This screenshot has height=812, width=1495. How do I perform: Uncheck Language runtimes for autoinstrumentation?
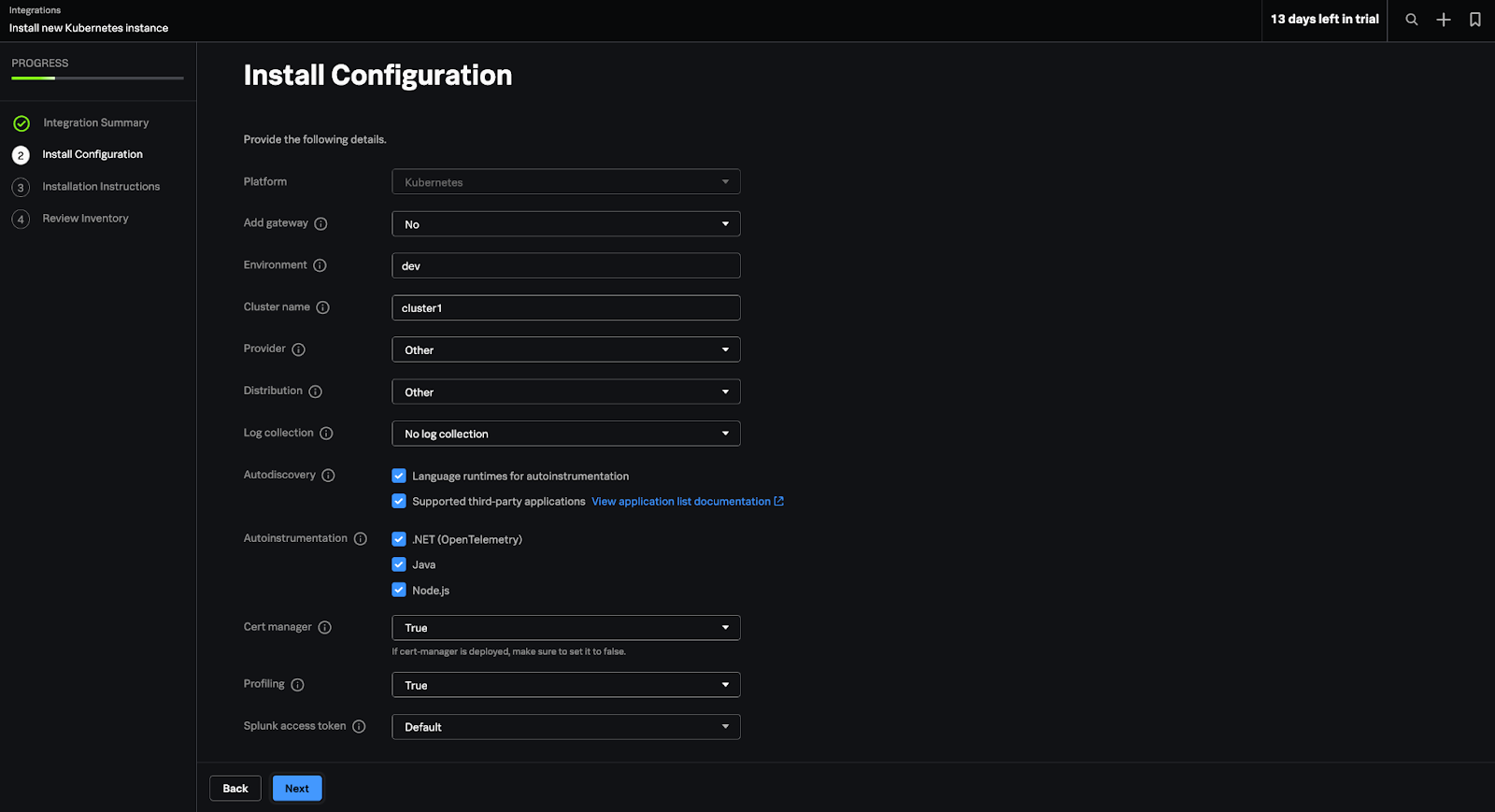click(x=399, y=476)
